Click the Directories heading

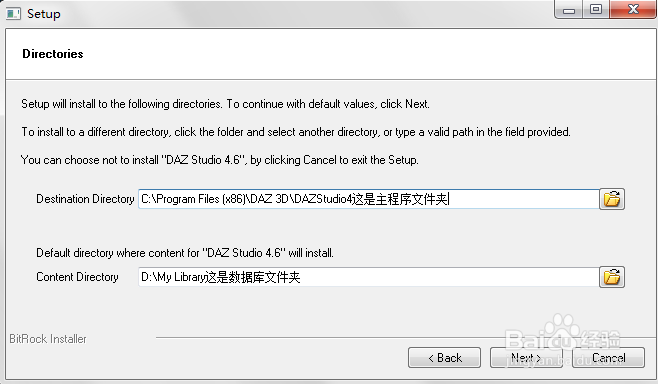(52, 54)
